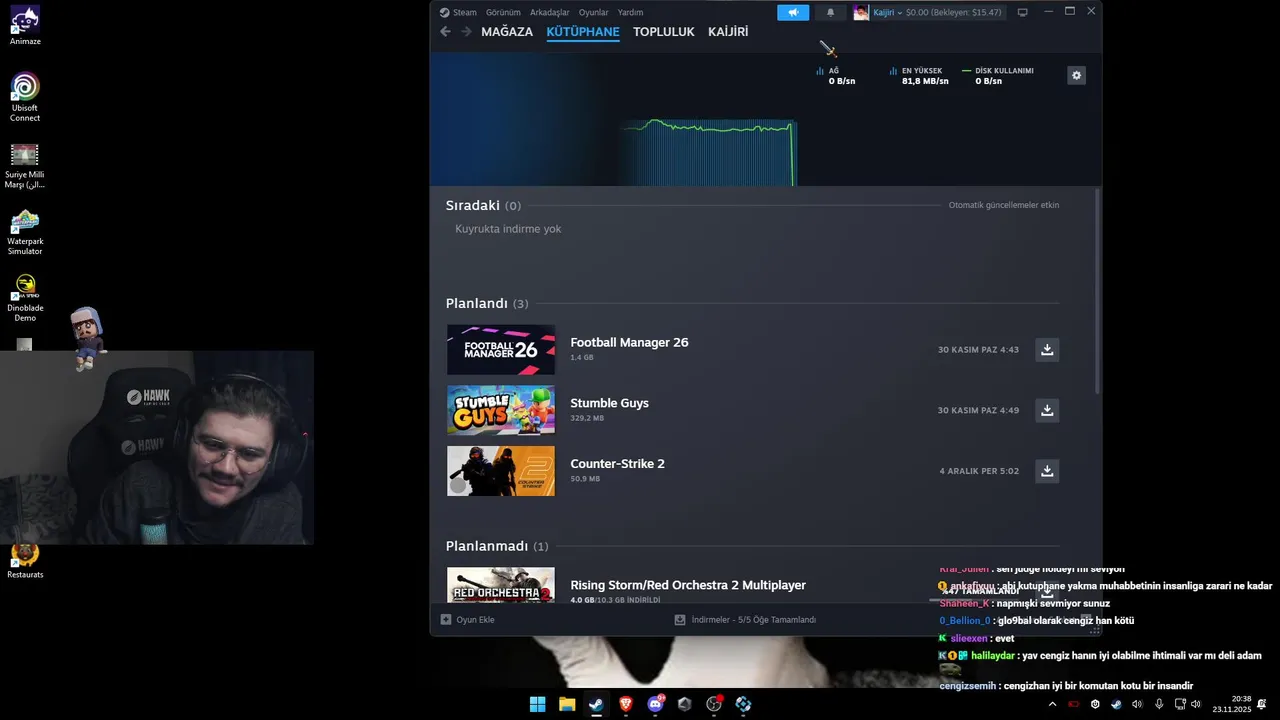
Task: Click the back navigation arrow
Action: (x=446, y=32)
